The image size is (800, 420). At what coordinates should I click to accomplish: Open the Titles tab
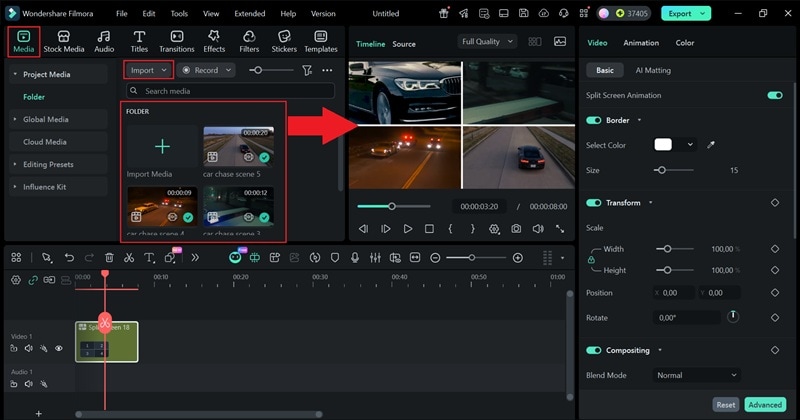(139, 41)
